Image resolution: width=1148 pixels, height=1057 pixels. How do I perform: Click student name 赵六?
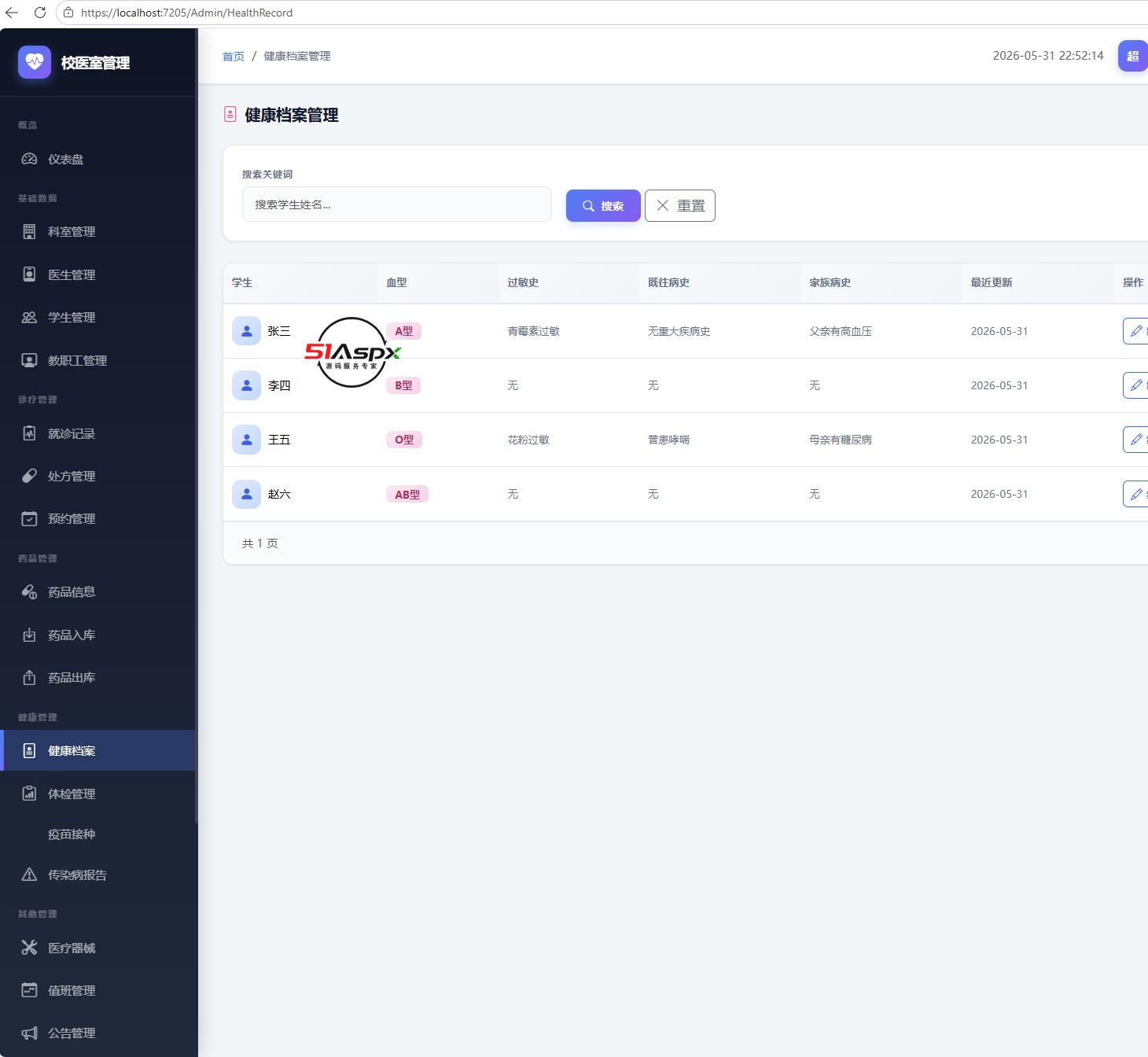pos(279,494)
